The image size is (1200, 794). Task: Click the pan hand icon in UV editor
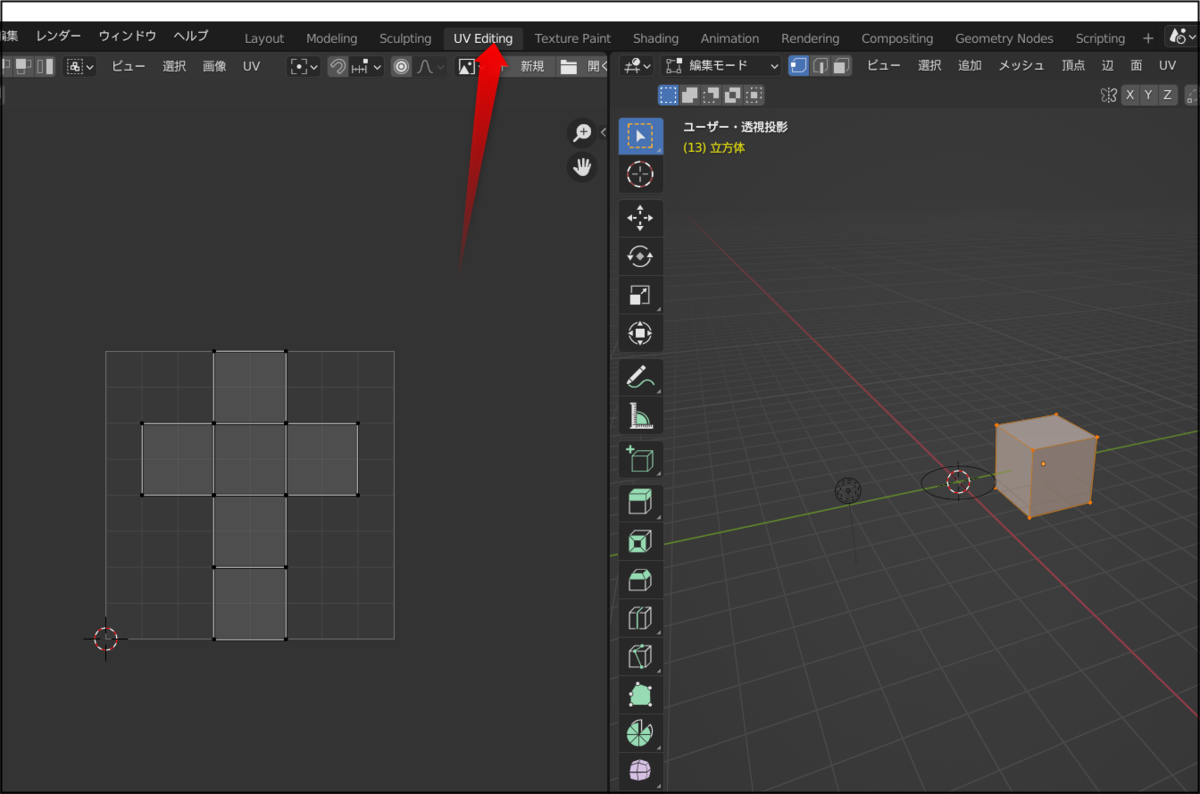coord(582,167)
